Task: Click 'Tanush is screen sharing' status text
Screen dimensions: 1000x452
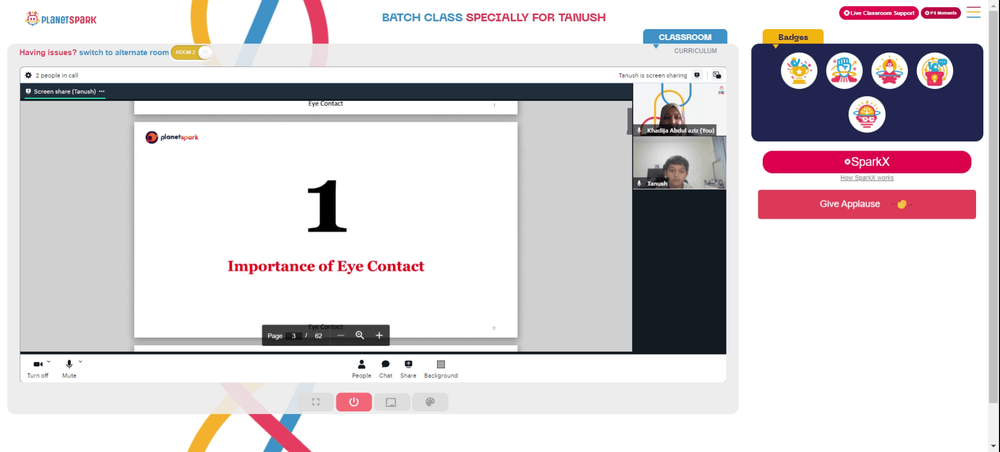Action: 652,75
